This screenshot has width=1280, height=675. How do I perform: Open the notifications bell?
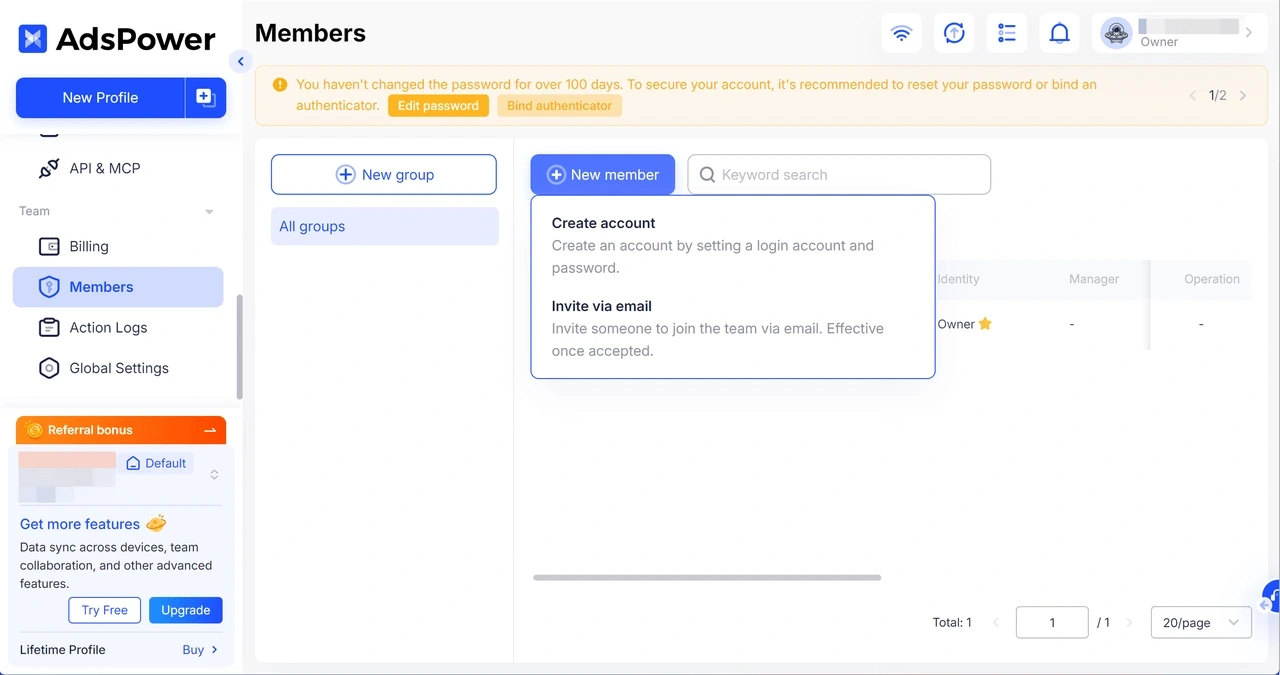[x=1059, y=33]
